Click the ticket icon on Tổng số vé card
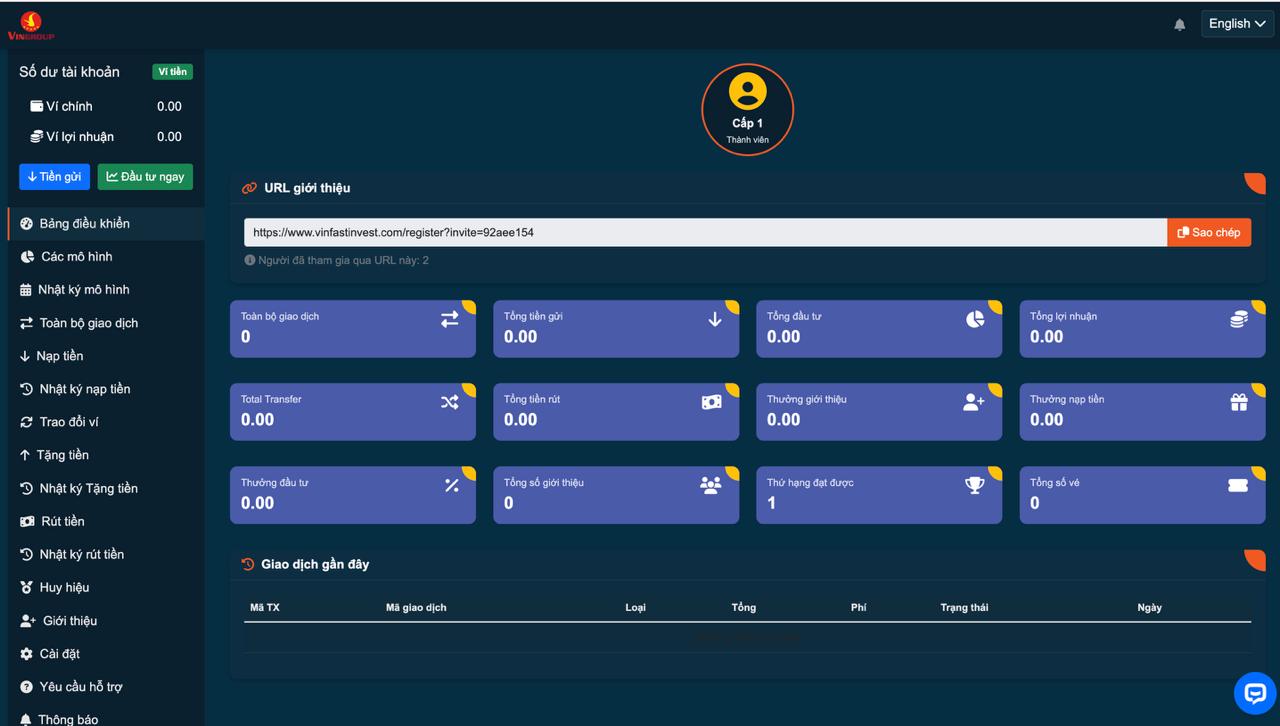The height and width of the screenshot is (726, 1280). point(1237,485)
